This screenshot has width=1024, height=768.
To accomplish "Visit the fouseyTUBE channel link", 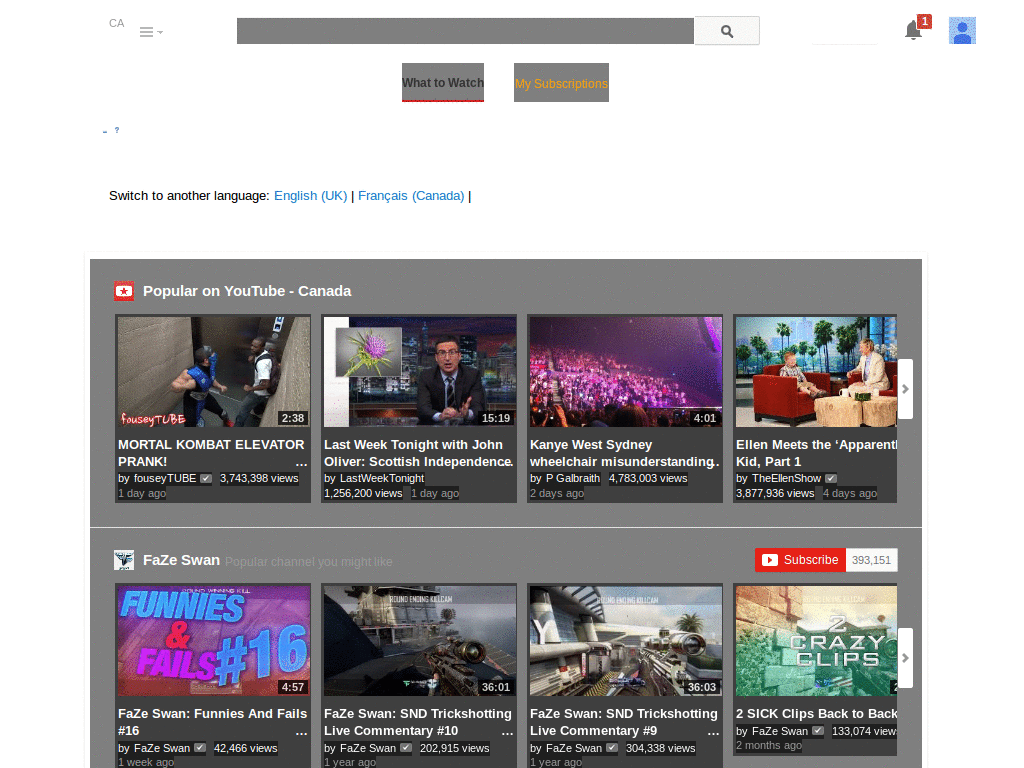I will tap(165, 478).
